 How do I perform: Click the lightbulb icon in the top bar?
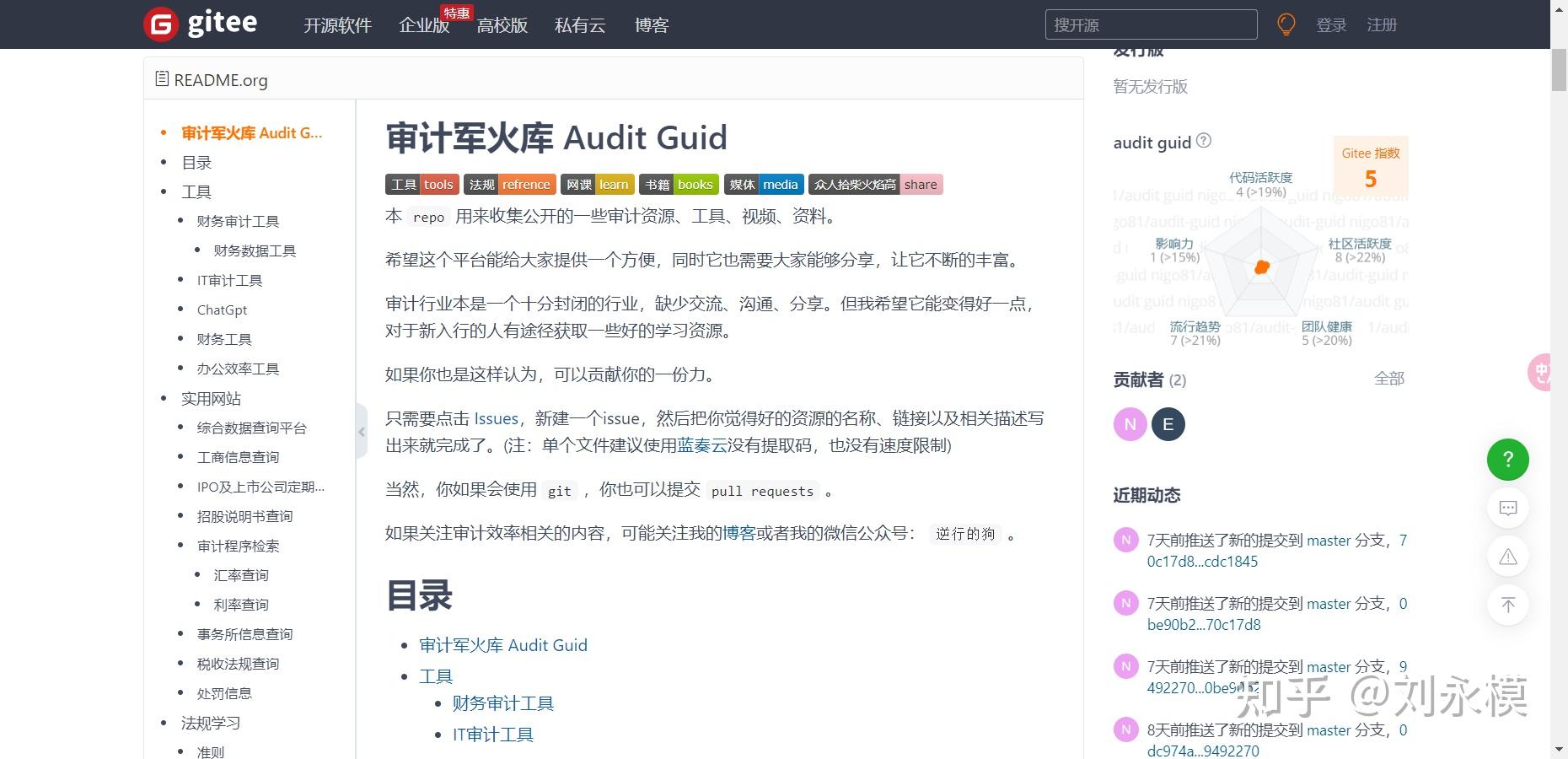(1286, 24)
